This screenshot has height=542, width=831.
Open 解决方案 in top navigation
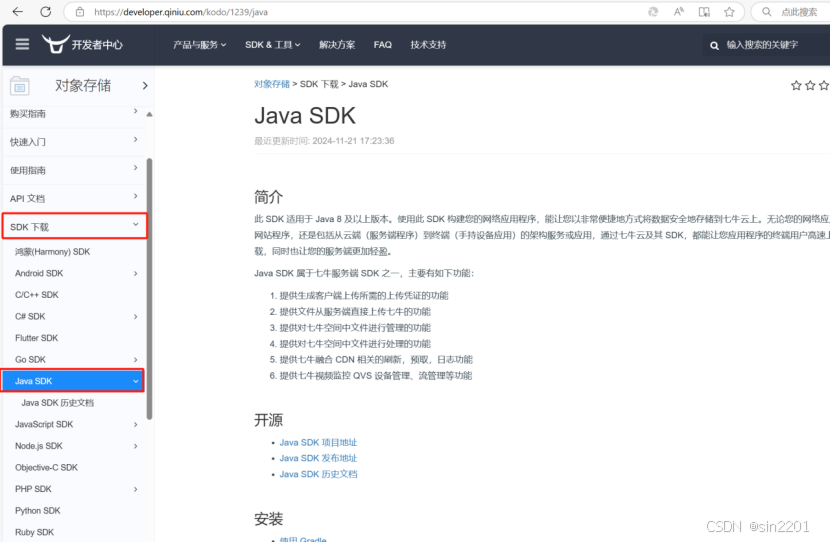click(337, 45)
